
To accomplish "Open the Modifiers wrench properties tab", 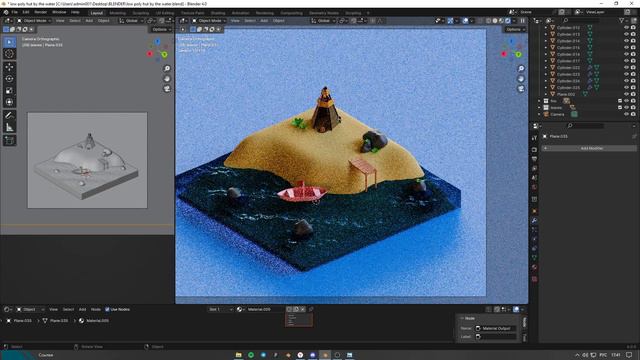I will click(534, 220).
